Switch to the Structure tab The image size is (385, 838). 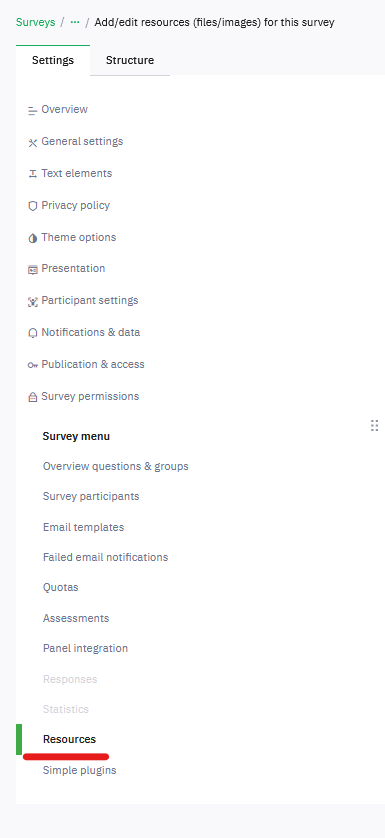(130, 60)
